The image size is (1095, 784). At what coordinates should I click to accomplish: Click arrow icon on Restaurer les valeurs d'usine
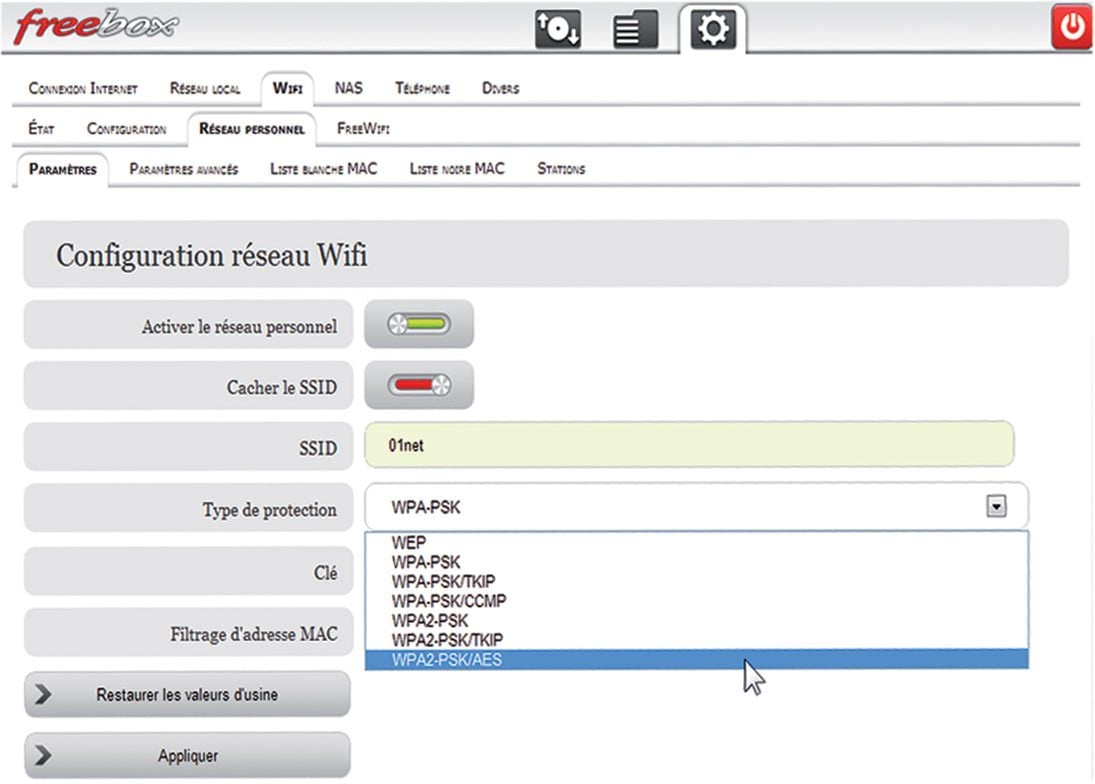[x=43, y=695]
